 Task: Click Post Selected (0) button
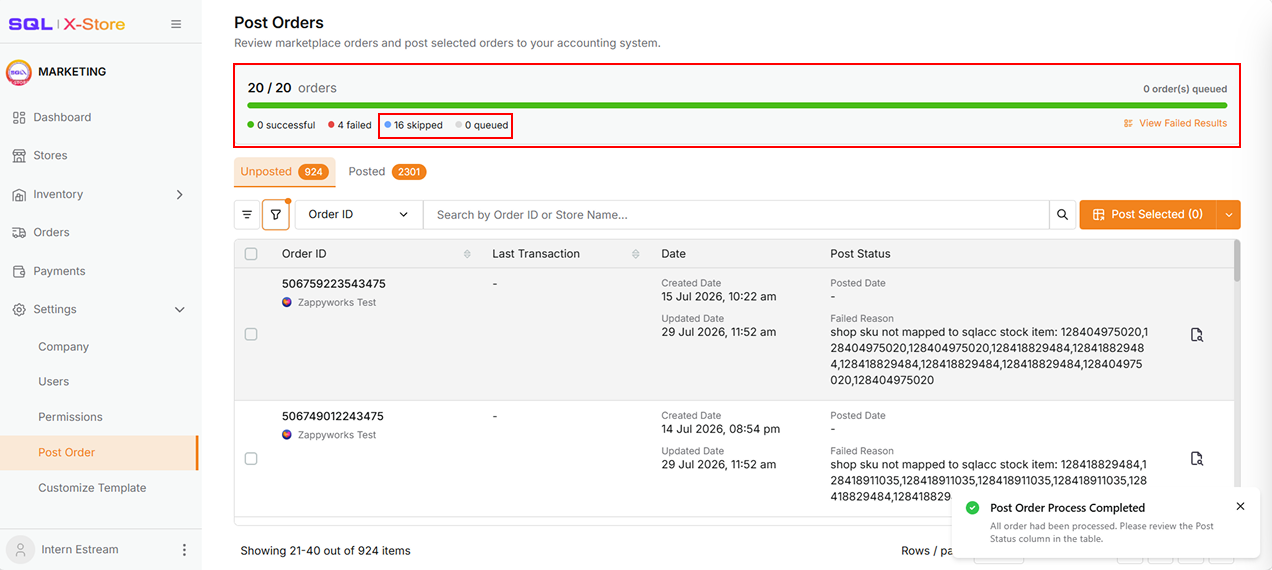pos(1148,214)
